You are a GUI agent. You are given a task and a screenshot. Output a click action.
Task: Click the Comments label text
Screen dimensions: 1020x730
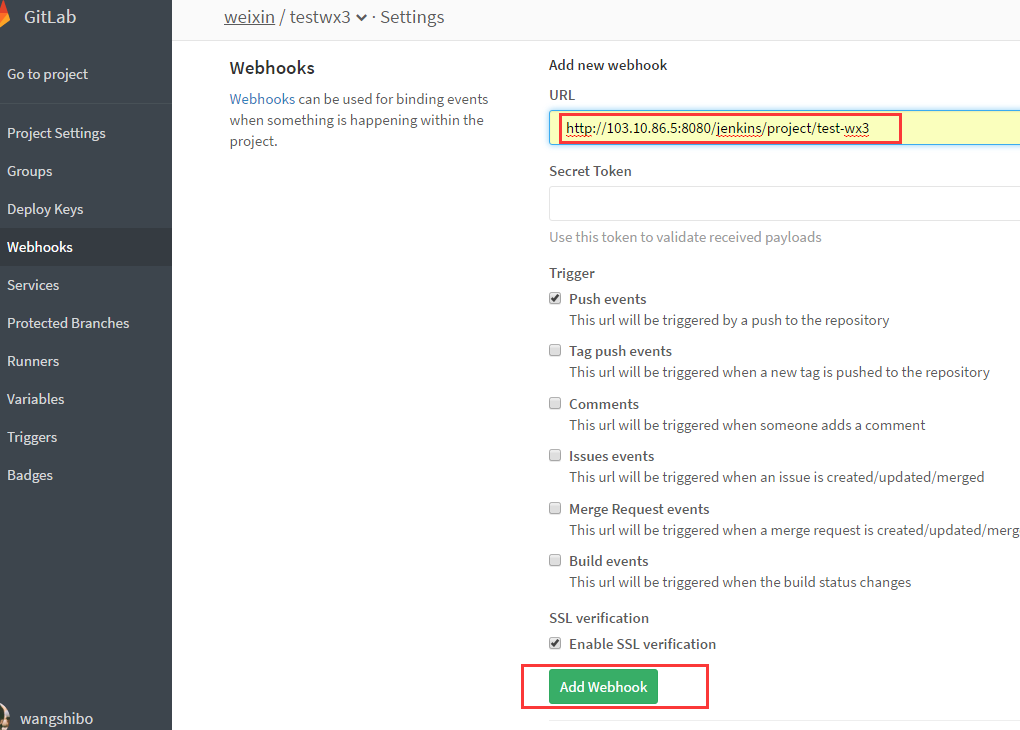[604, 404]
